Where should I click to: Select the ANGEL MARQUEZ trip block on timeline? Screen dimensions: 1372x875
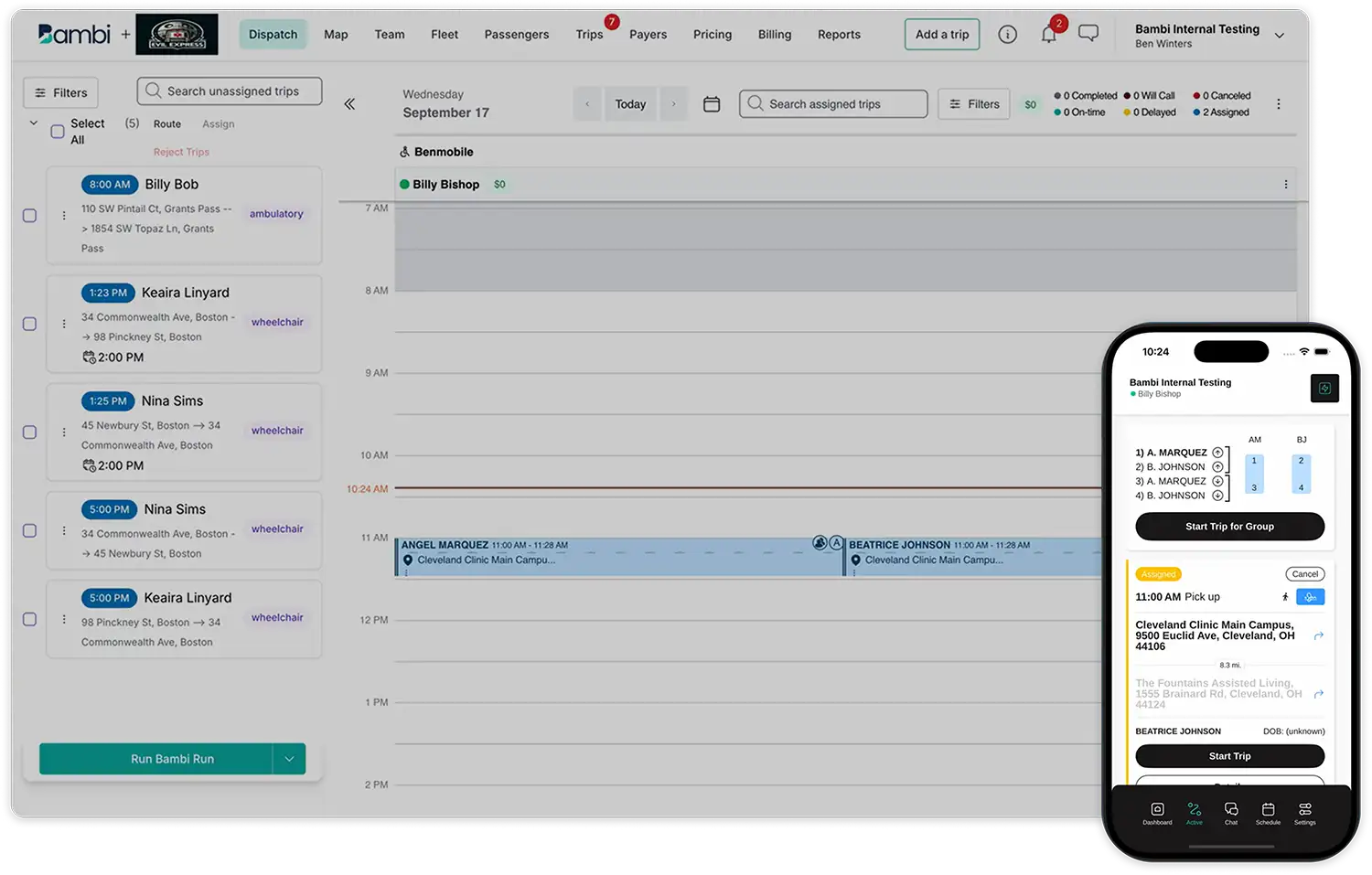(618, 557)
